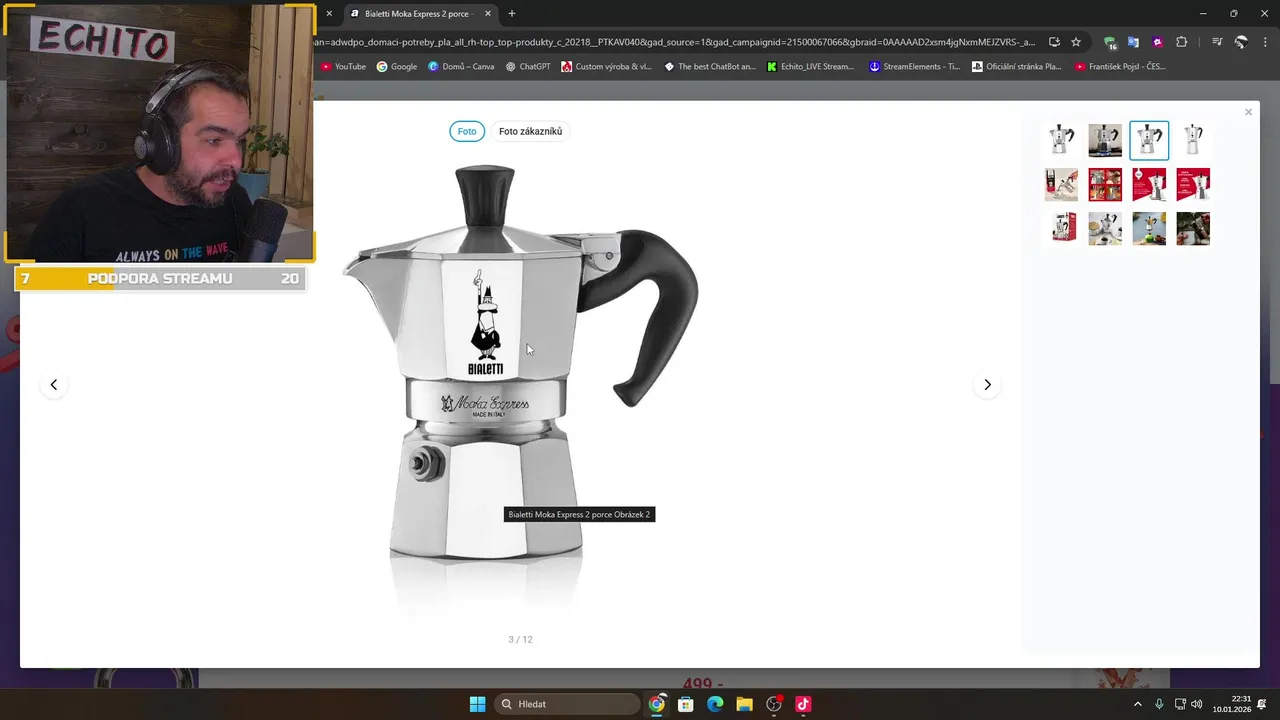Image resolution: width=1280 pixels, height=720 pixels.
Task: Open the YouTube bookmark
Action: pos(343,67)
